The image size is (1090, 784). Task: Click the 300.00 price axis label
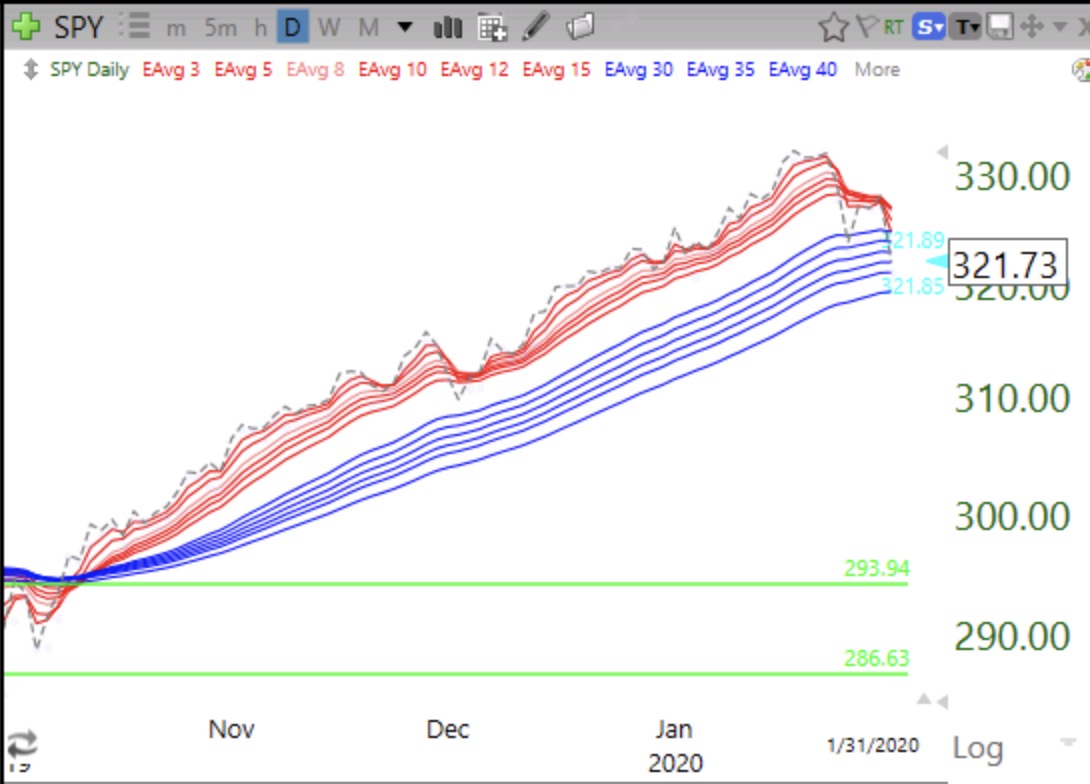click(x=1012, y=516)
